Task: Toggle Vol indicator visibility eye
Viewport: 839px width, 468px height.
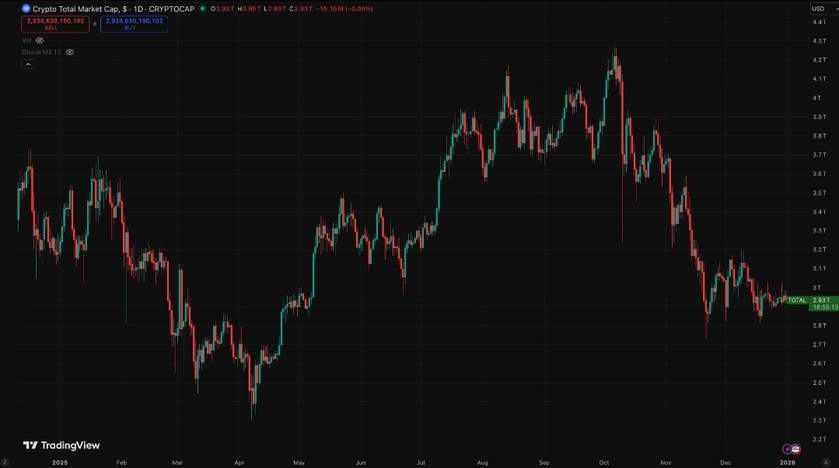Action: coord(40,40)
